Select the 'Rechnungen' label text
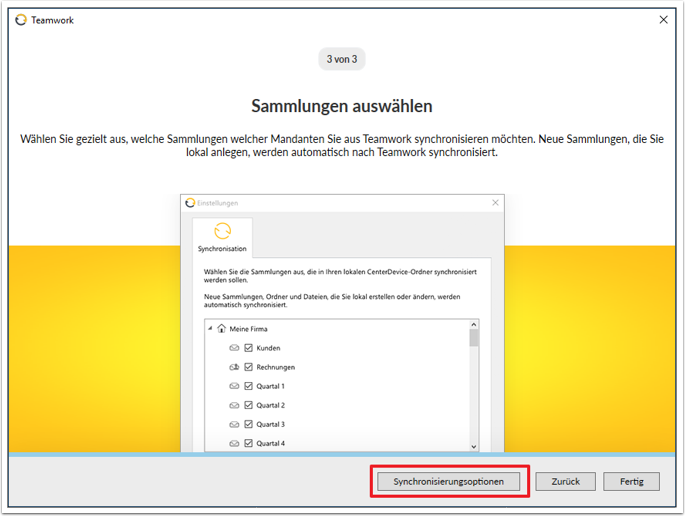Viewport: 685px width, 516px height. click(x=276, y=367)
